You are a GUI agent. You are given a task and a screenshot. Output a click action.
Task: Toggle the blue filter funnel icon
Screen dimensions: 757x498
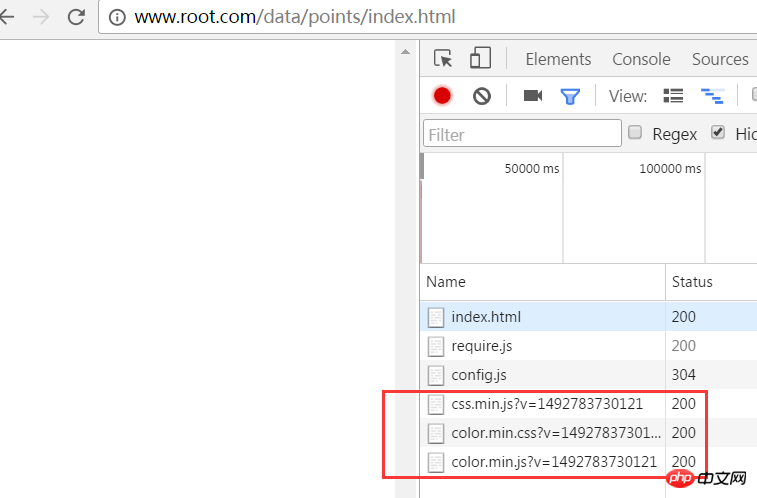[570, 96]
